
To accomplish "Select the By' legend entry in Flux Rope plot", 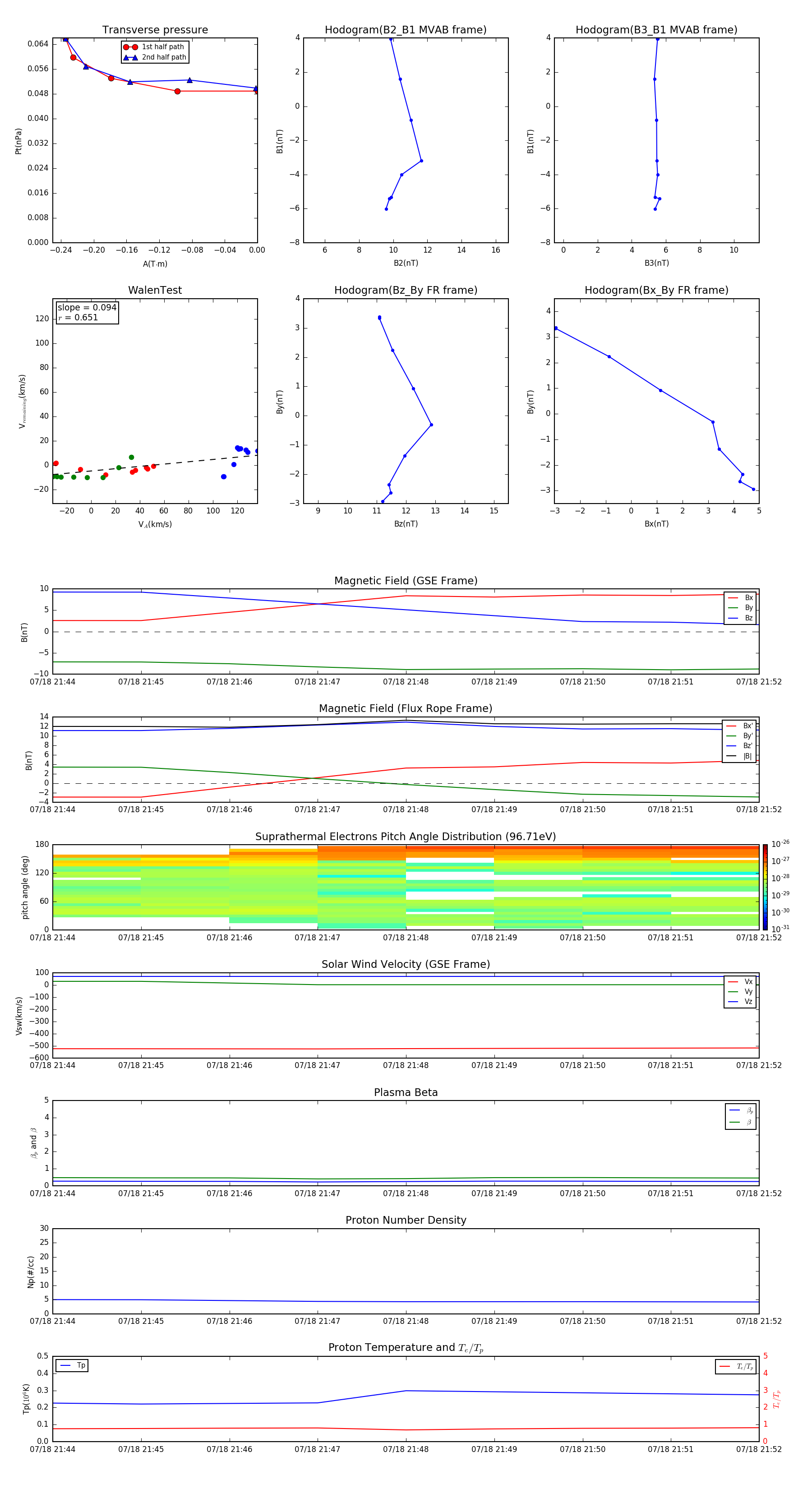I will (x=740, y=736).
